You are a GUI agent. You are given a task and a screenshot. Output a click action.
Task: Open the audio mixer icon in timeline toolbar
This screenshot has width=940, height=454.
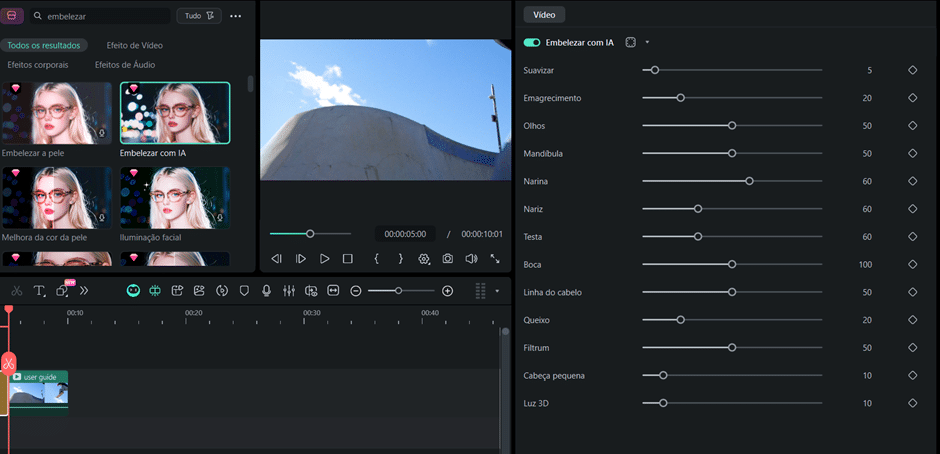(288, 291)
